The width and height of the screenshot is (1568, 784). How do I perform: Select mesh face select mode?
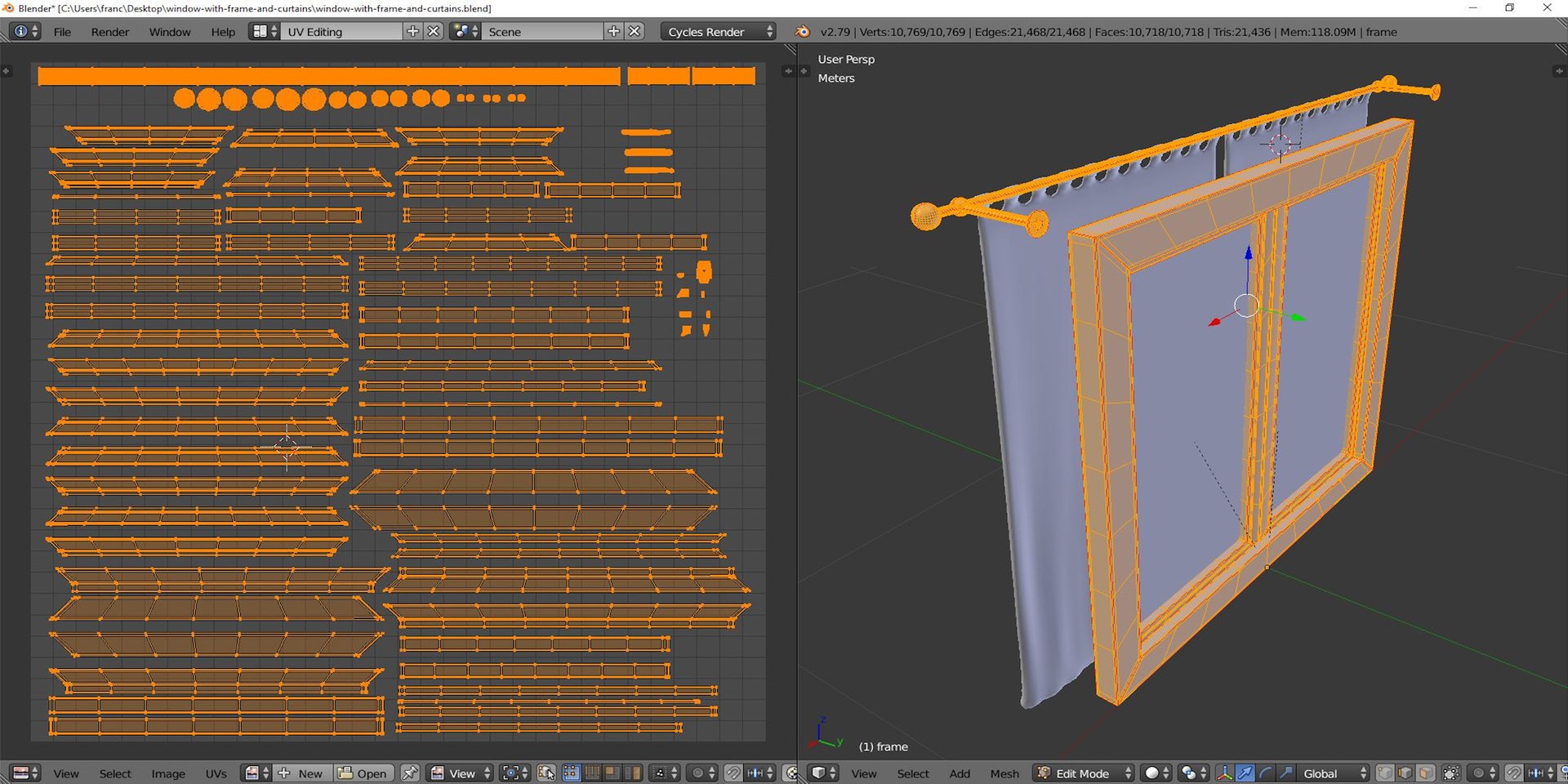[1426, 773]
